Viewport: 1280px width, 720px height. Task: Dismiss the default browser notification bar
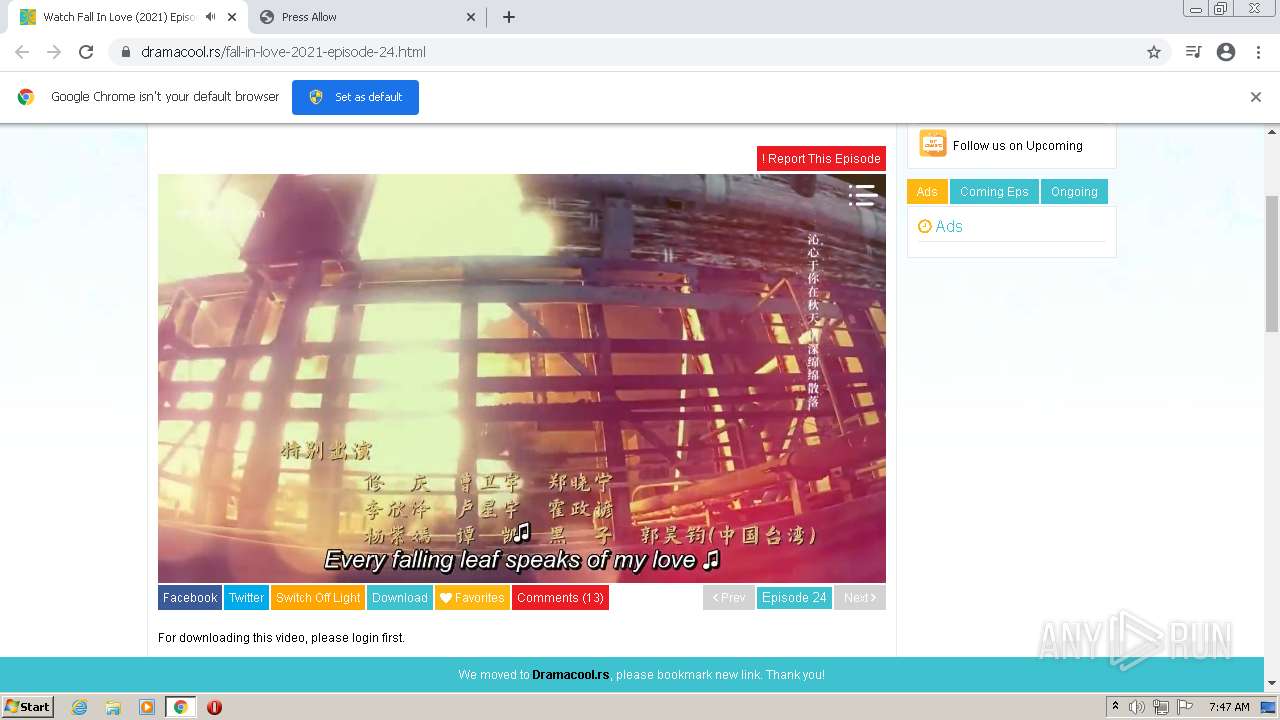click(x=1256, y=97)
